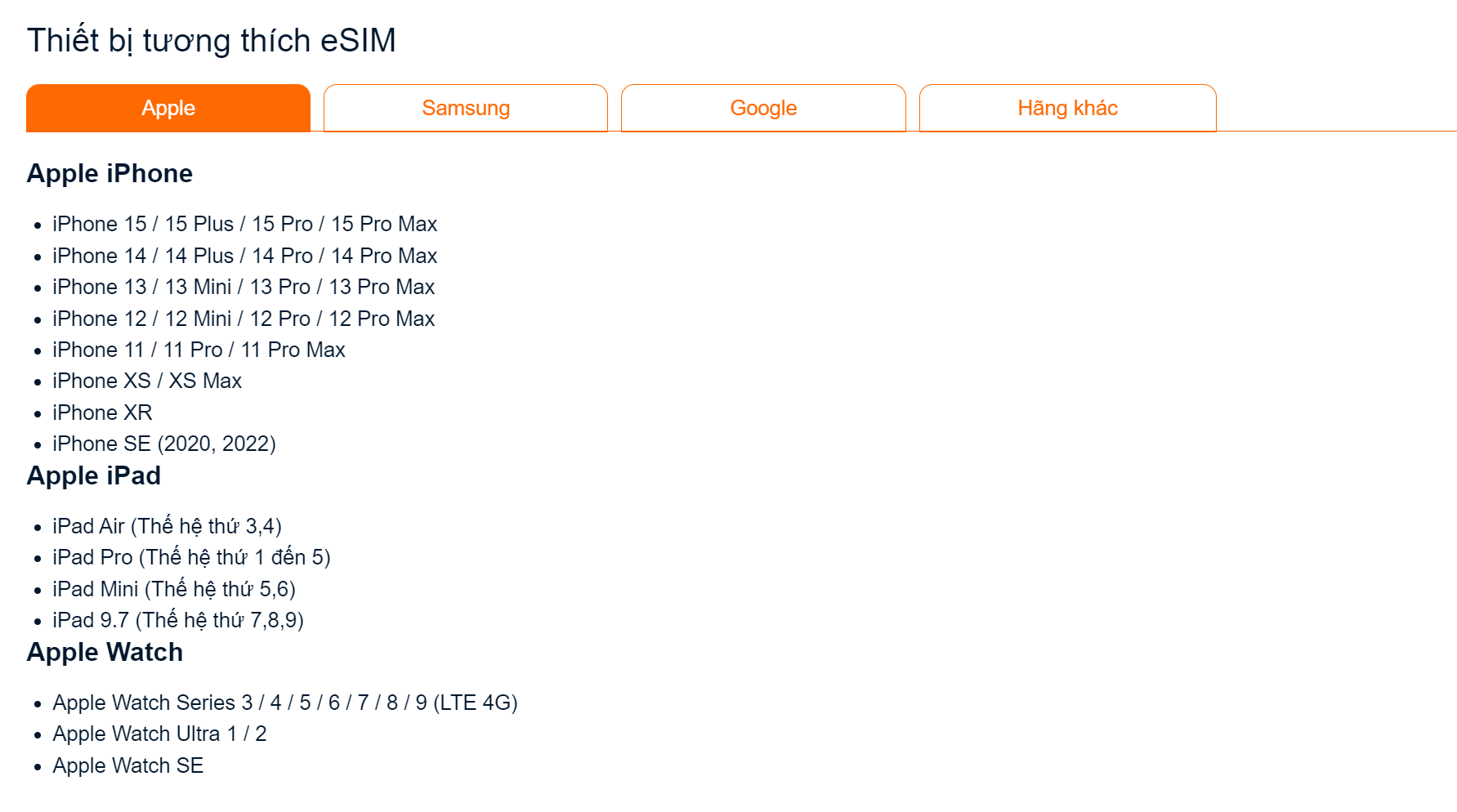Screen dimensions: 1457x812
Task: Click the Apple Watch Series LTE 4G item
Action: click(284, 703)
